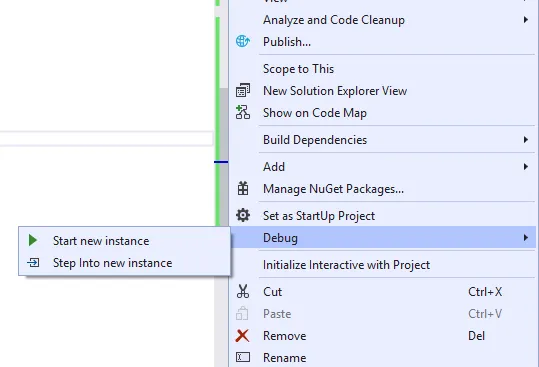Click the Step Into new instance arrow icon
This screenshot has width=539, height=367.
[x=33, y=263]
